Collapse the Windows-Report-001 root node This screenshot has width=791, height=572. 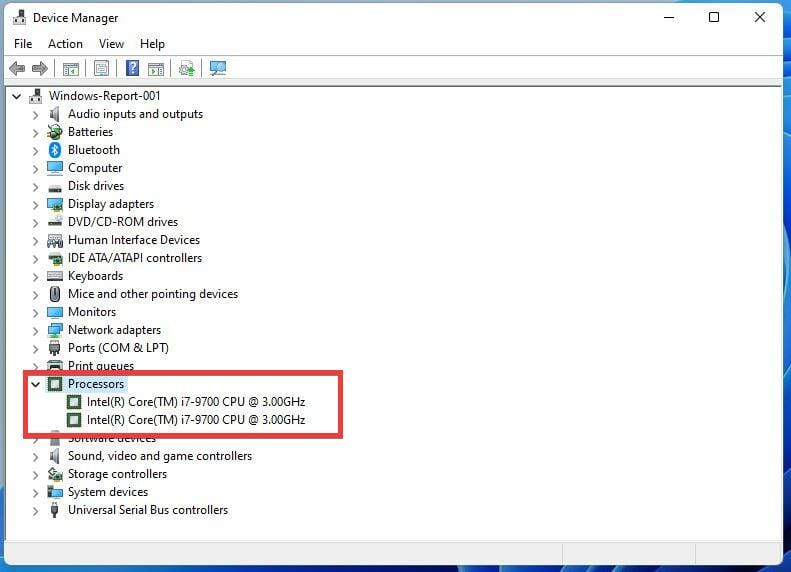[x=17, y=96]
